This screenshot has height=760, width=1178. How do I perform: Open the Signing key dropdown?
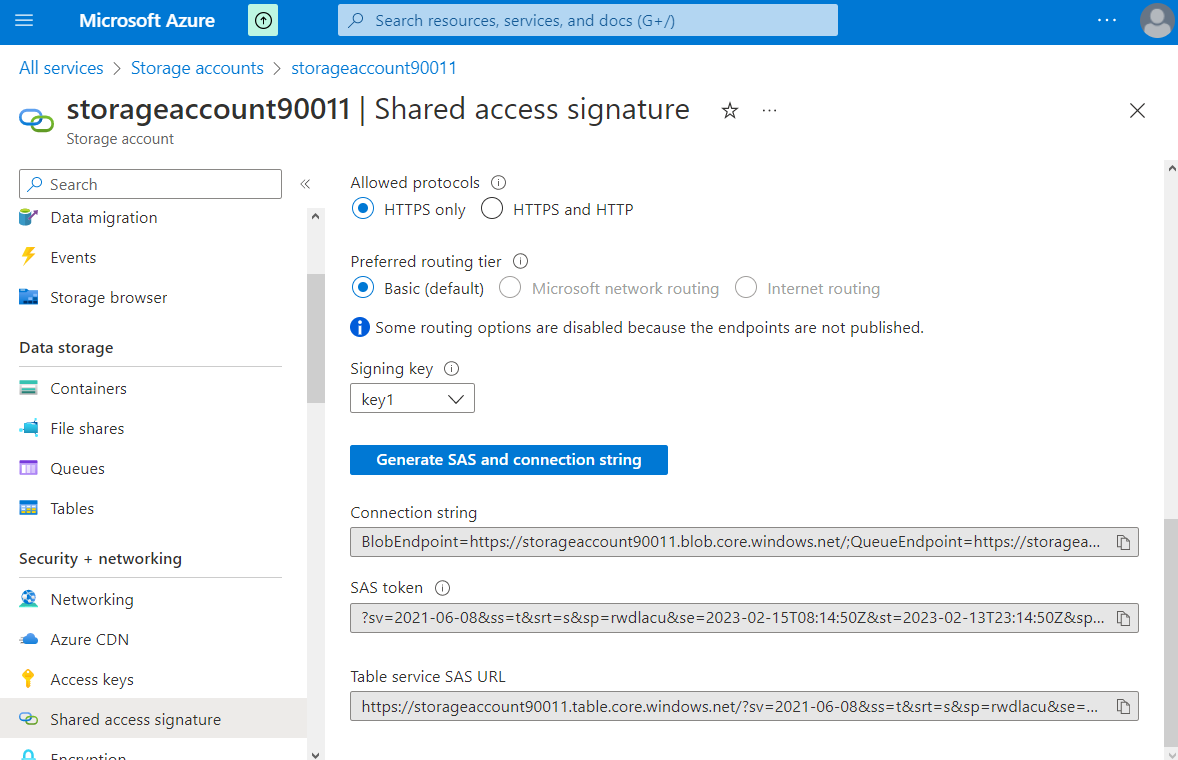[412, 399]
